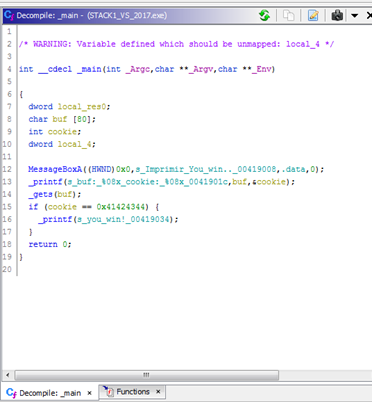Close the Decompile: _main tab

point(89,393)
